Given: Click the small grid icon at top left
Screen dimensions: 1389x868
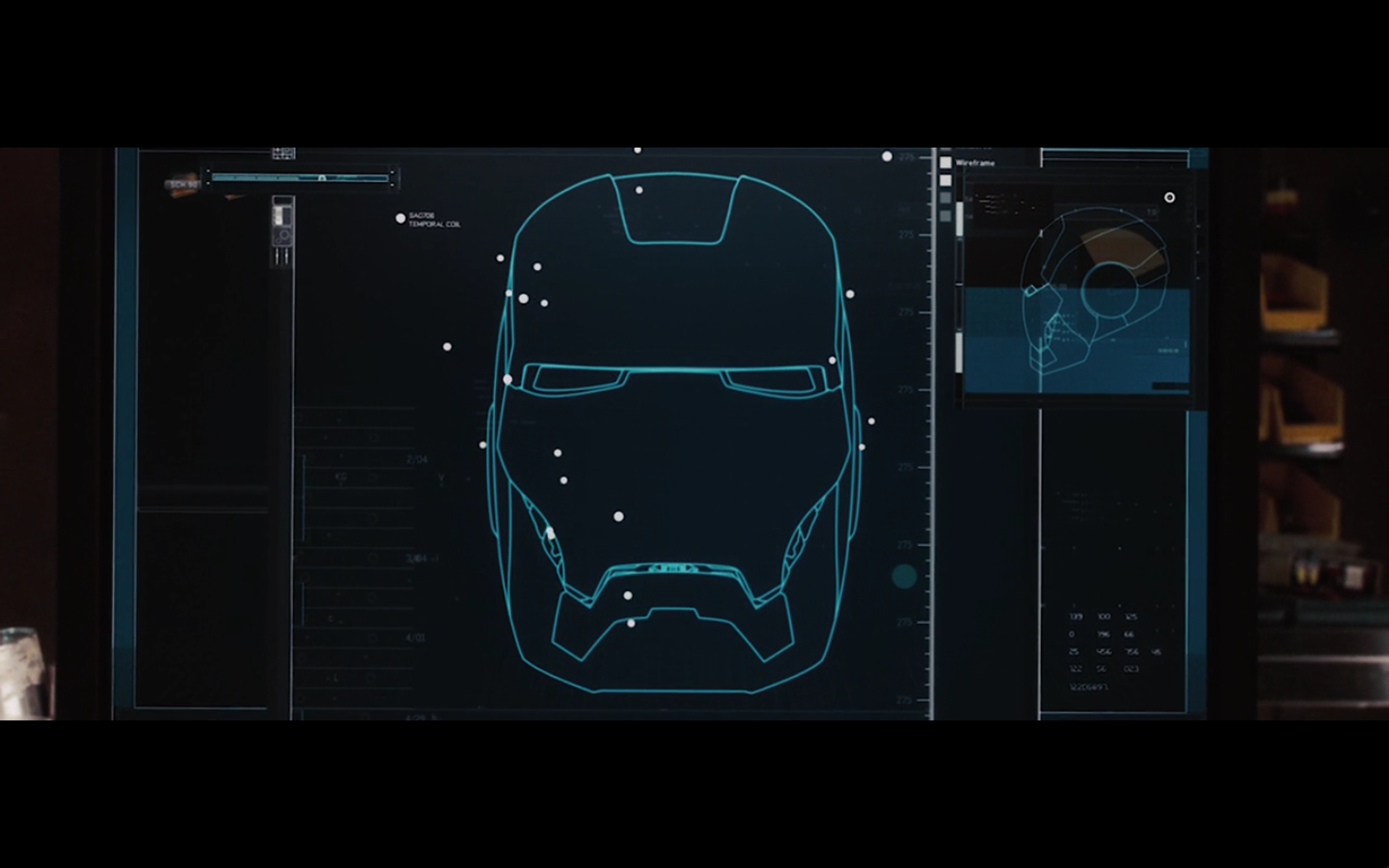Looking at the screenshot, I should (x=283, y=153).
